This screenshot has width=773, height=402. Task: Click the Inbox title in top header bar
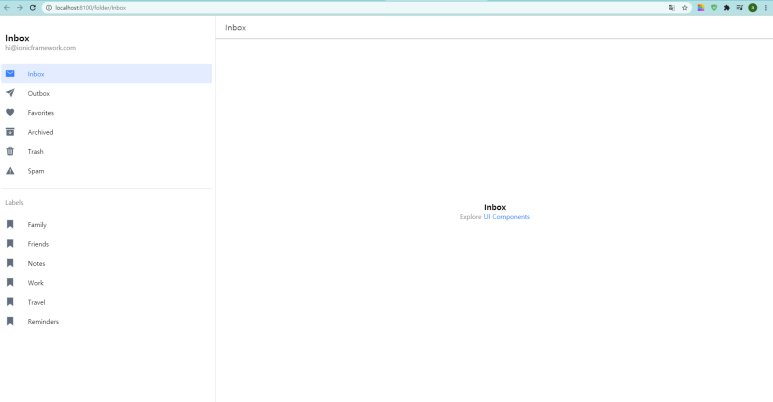236,28
